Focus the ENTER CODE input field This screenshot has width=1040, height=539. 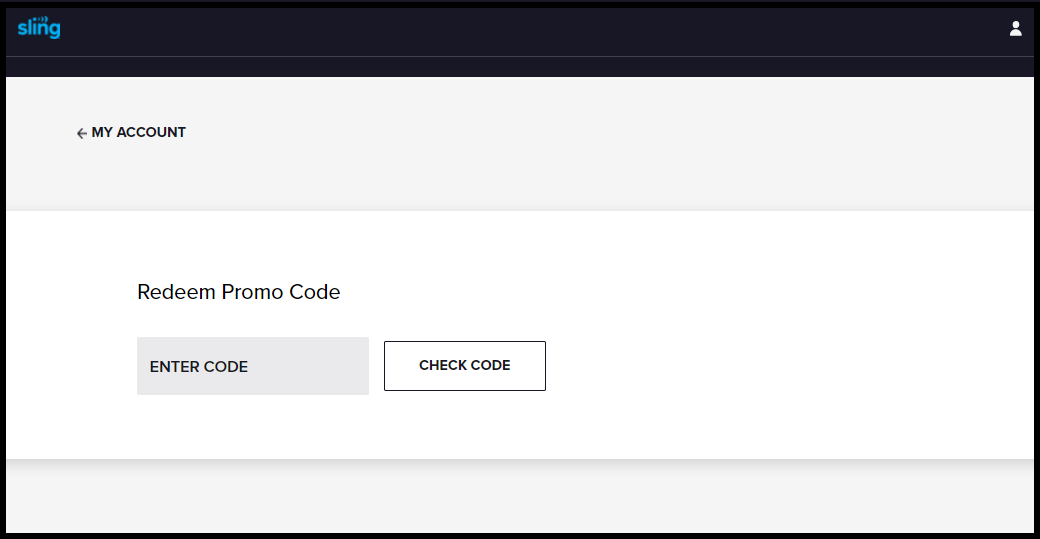click(x=253, y=366)
